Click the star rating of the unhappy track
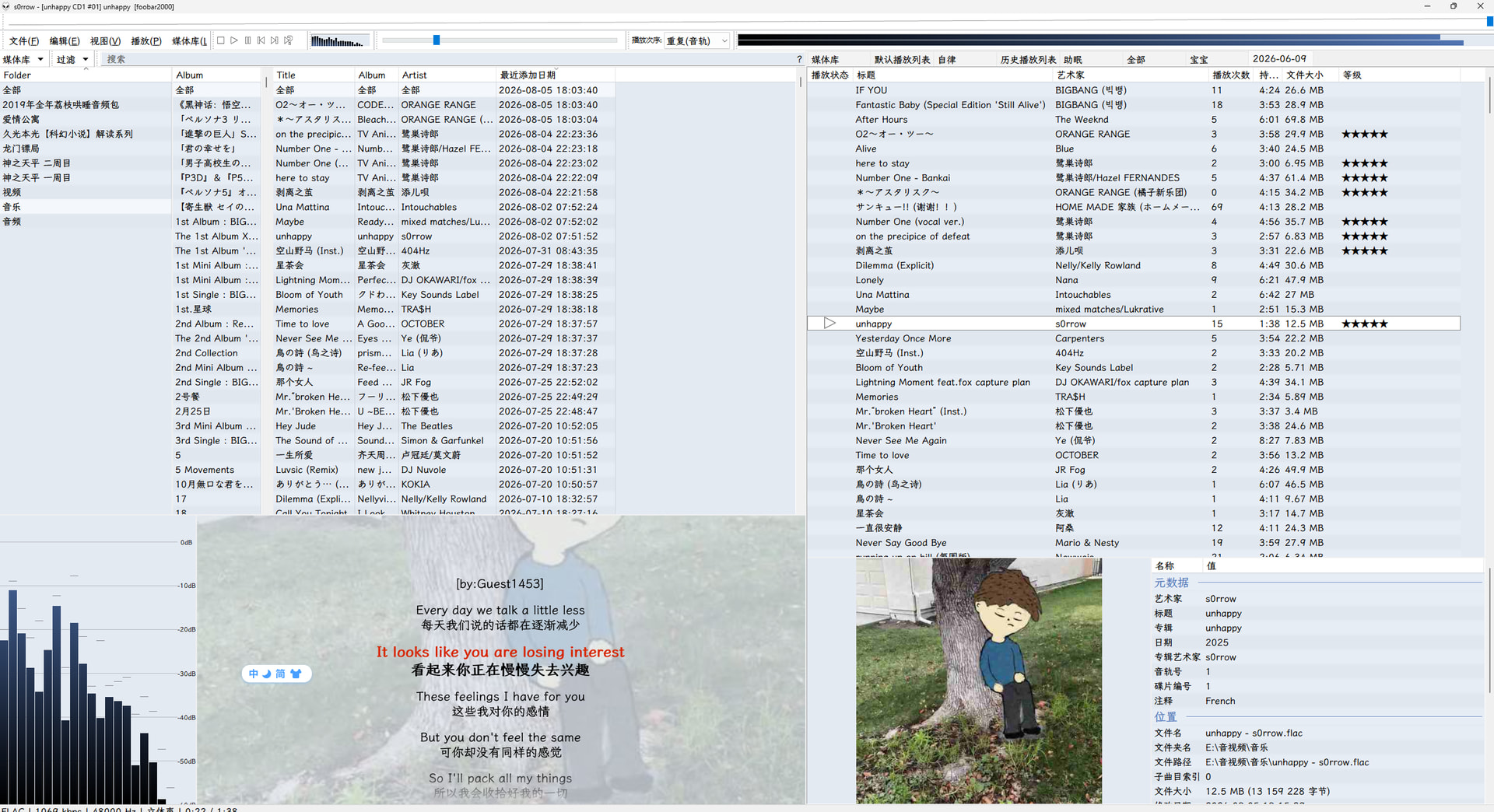The height and width of the screenshot is (812, 1494). click(1365, 324)
